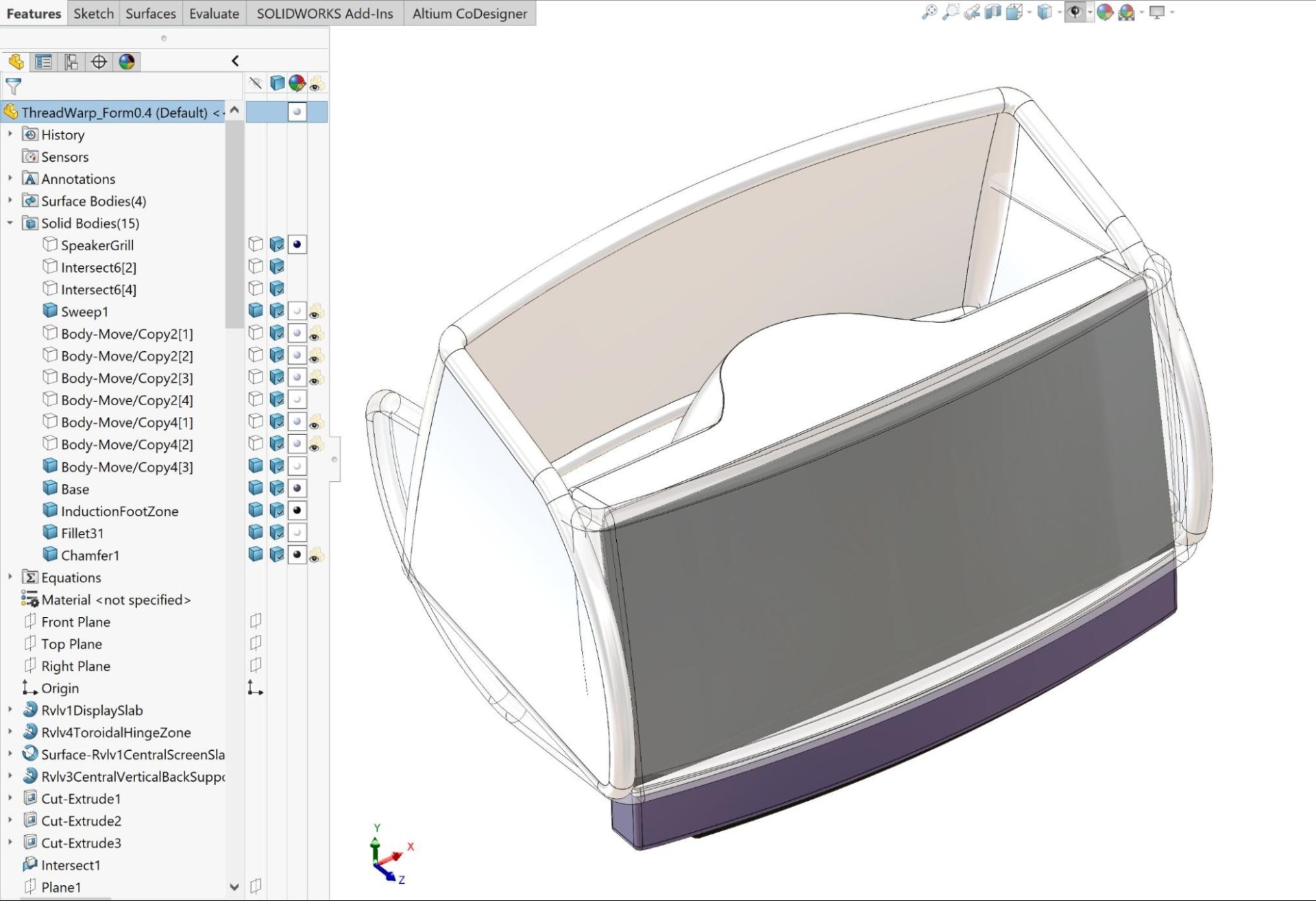The height and width of the screenshot is (901, 1316).
Task: Activate the Zoom to Area tool
Action: tap(950, 12)
